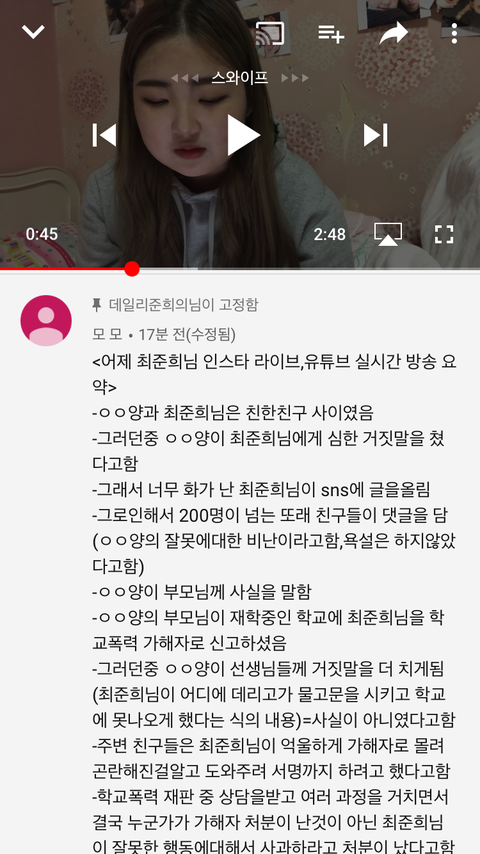Skip to the next video
480x854 pixels.
tap(375, 135)
